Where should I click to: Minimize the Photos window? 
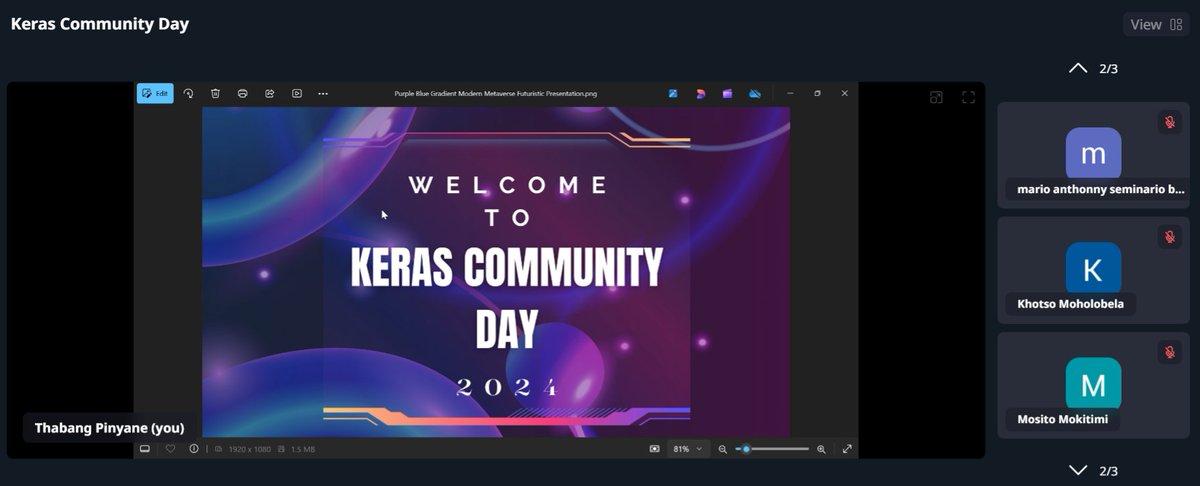tap(789, 93)
